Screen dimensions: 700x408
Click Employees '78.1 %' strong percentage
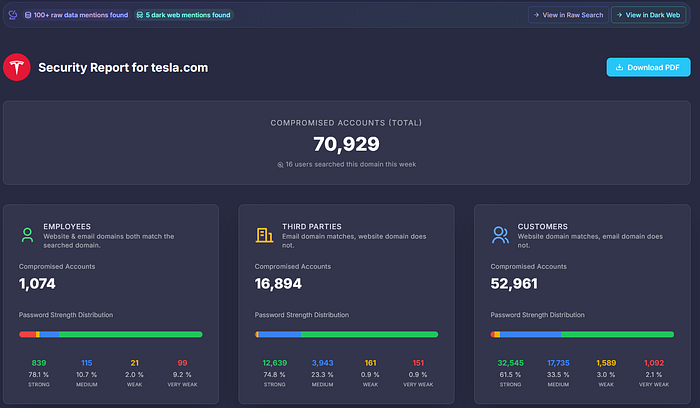tap(39, 375)
